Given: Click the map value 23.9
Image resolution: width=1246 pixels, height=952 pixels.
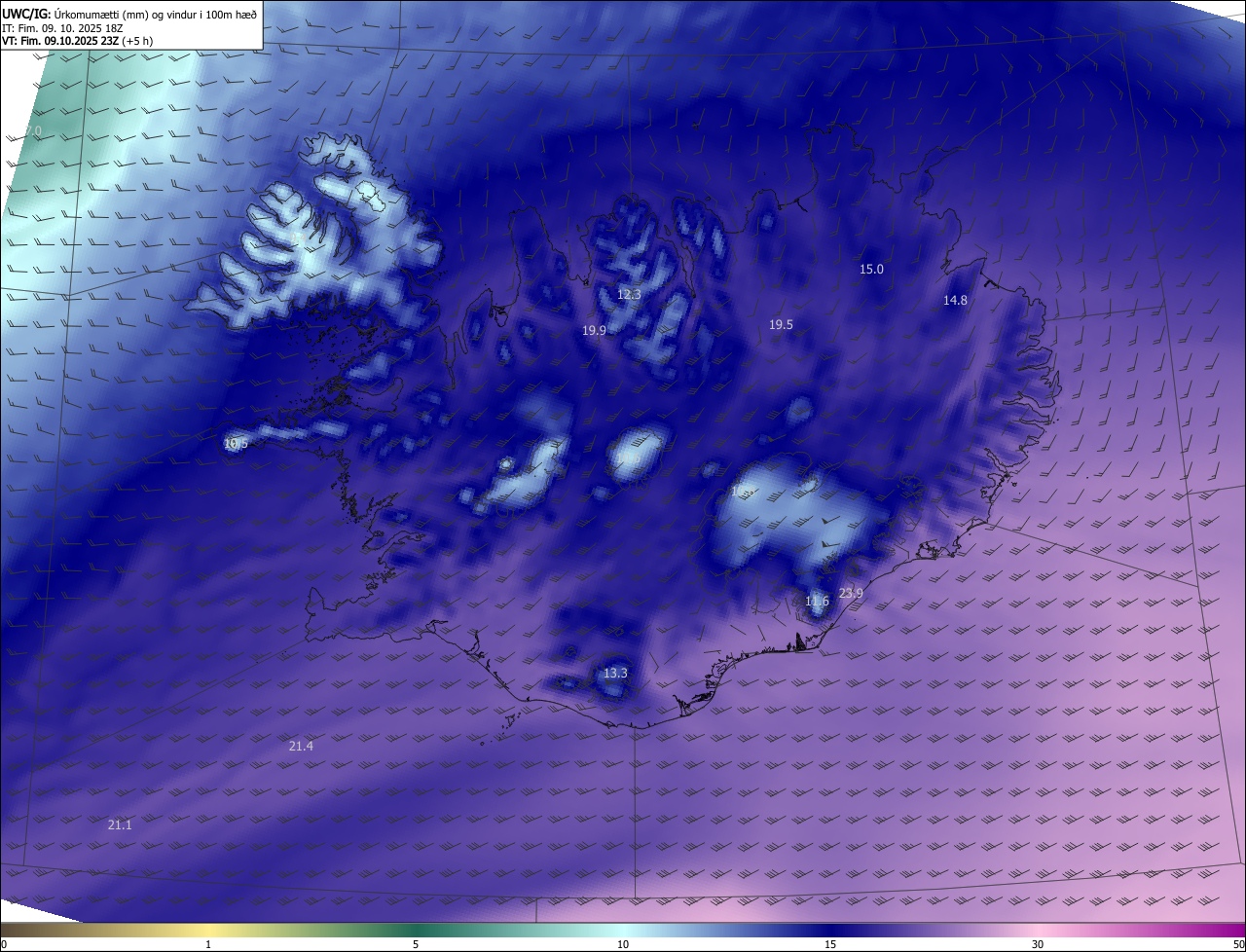Looking at the screenshot, I should (851, 593).
